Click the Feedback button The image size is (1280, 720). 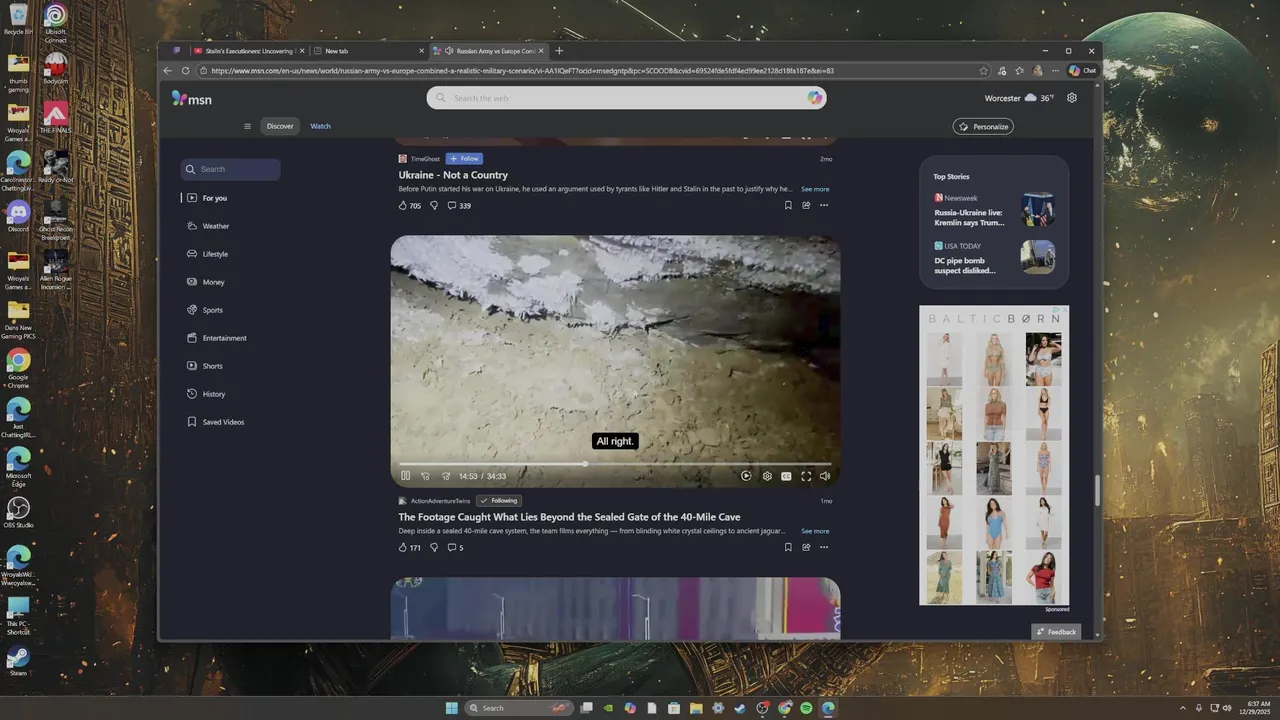click(1057, 632)
